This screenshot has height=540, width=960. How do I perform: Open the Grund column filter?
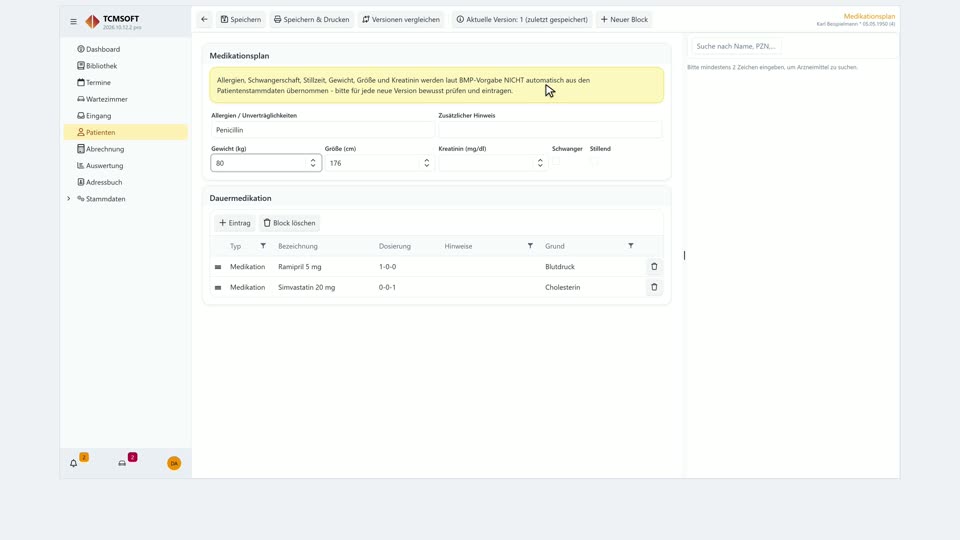631,246
